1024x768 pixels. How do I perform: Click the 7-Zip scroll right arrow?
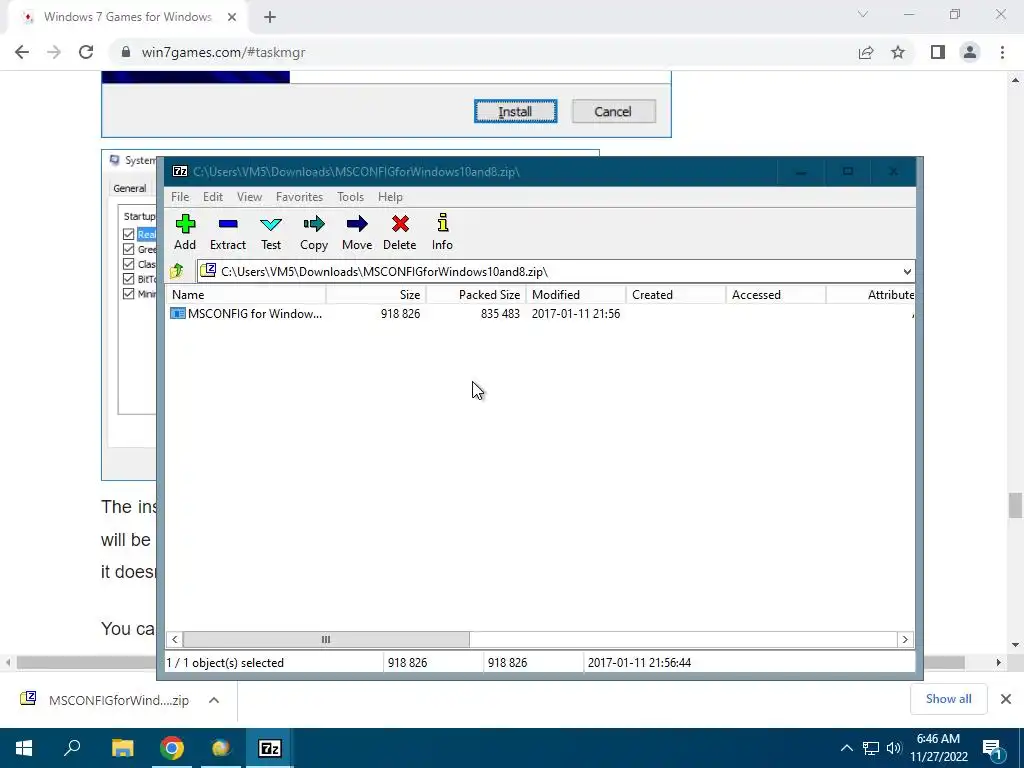(x=905, y=639)
